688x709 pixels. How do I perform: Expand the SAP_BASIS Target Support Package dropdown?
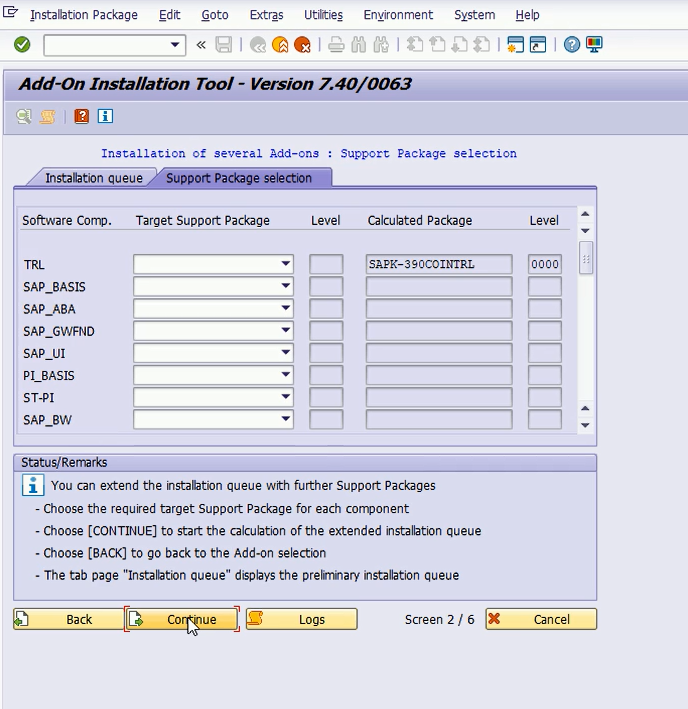click(x=286, y=287)
